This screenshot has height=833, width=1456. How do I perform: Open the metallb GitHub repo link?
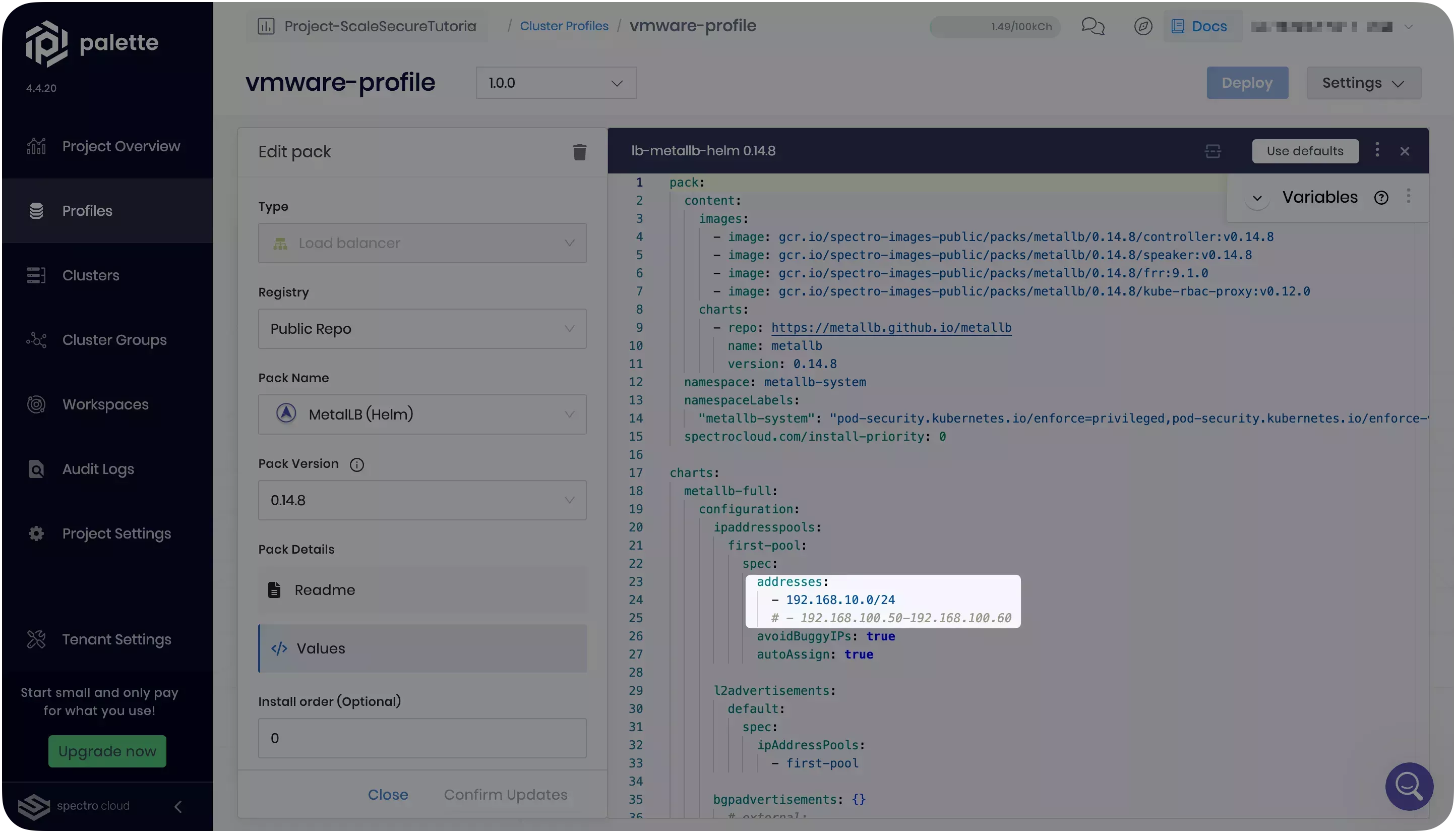click(891, 328)
